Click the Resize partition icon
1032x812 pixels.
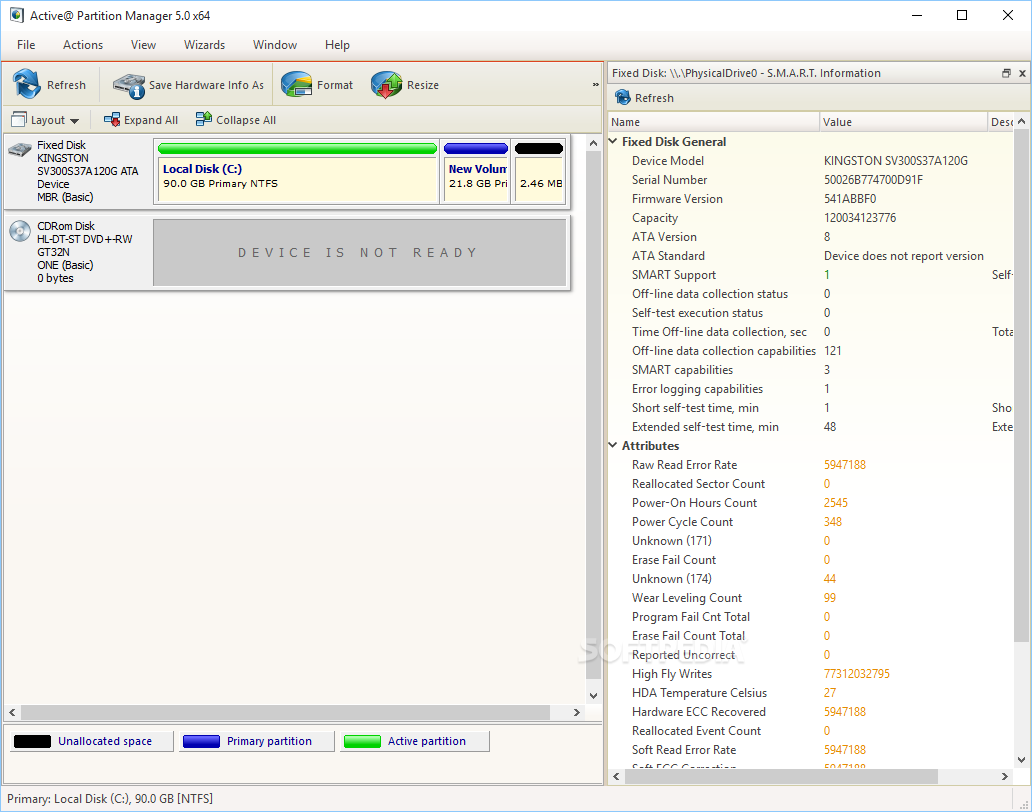386,85
